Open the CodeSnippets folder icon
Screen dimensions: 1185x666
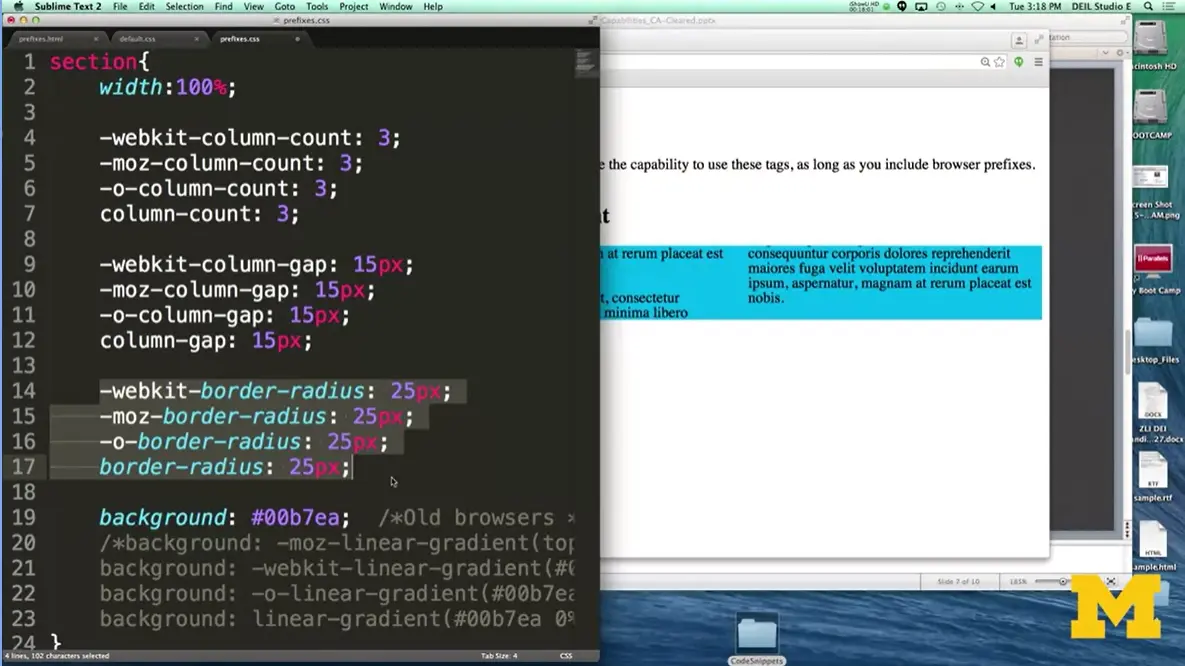[757, 634]
